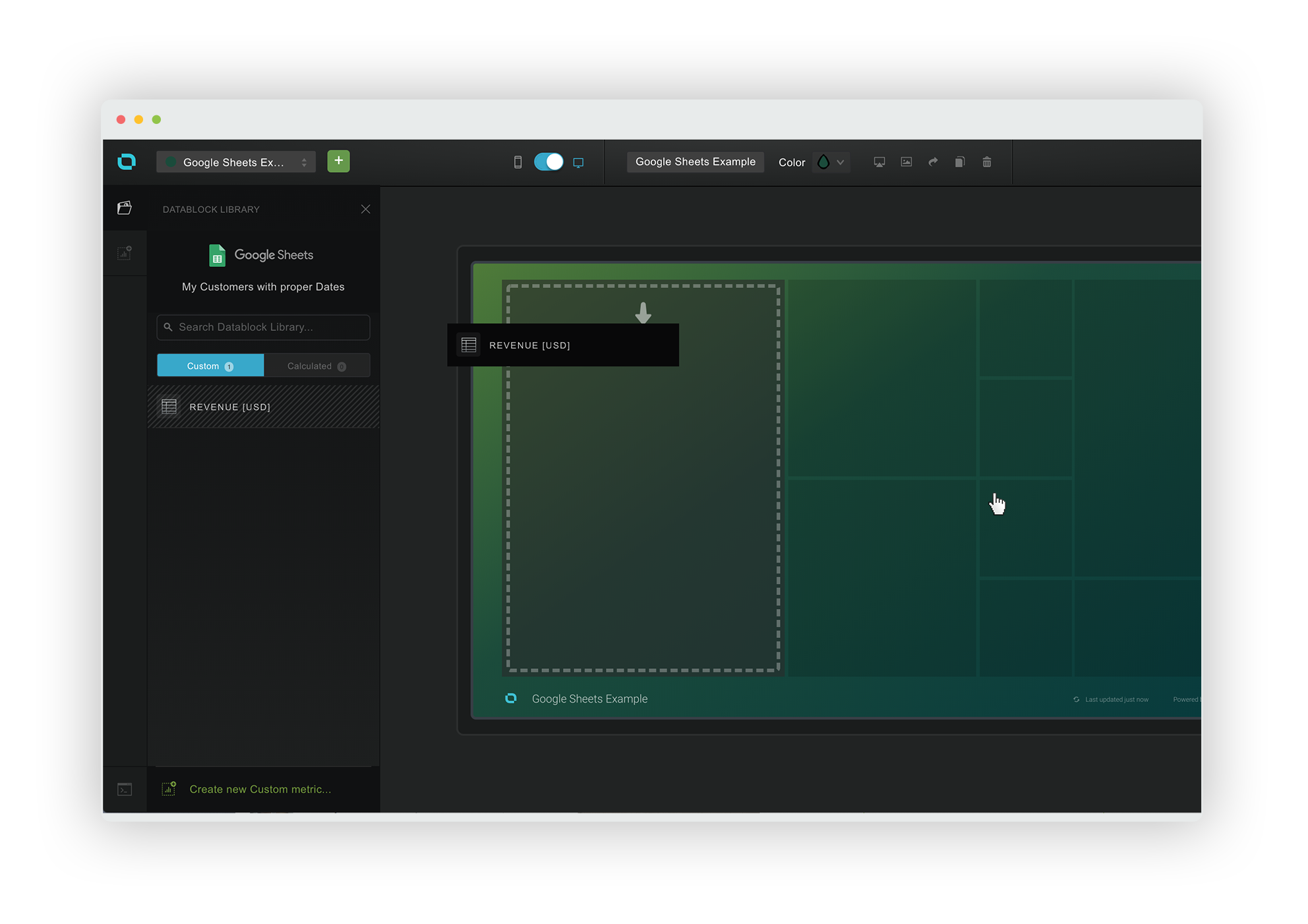Duplicate the databoard with copy icon
1308x924 pixels.
(960, 162)
